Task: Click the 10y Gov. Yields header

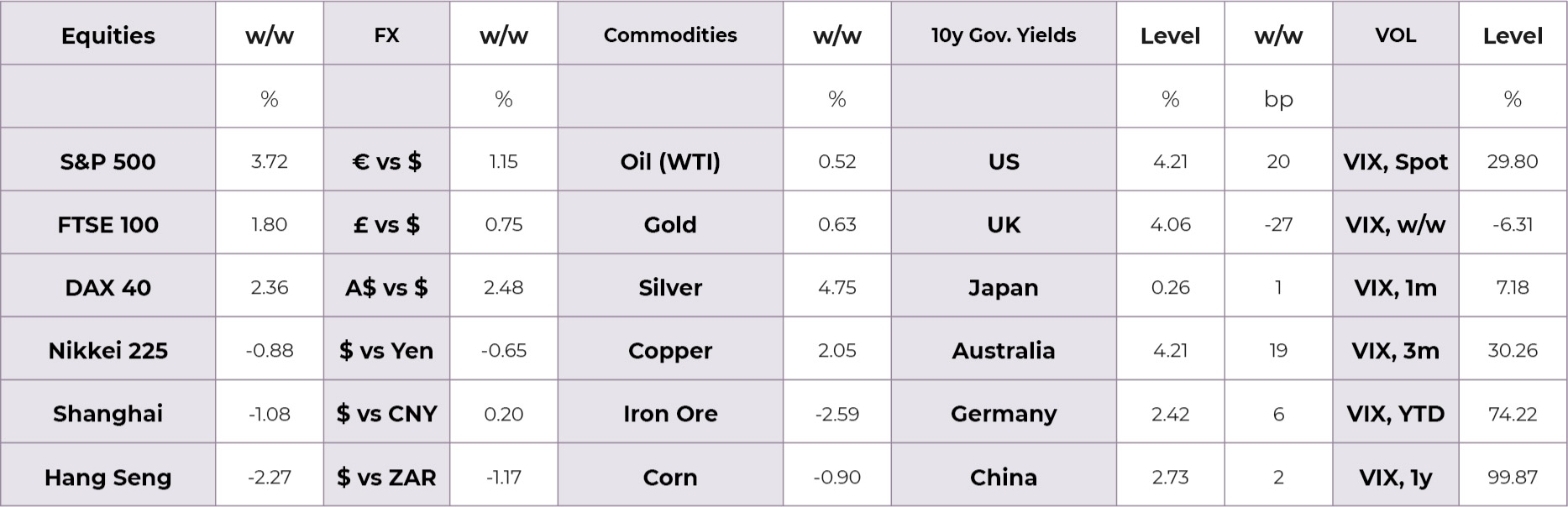Action: 1004,35
